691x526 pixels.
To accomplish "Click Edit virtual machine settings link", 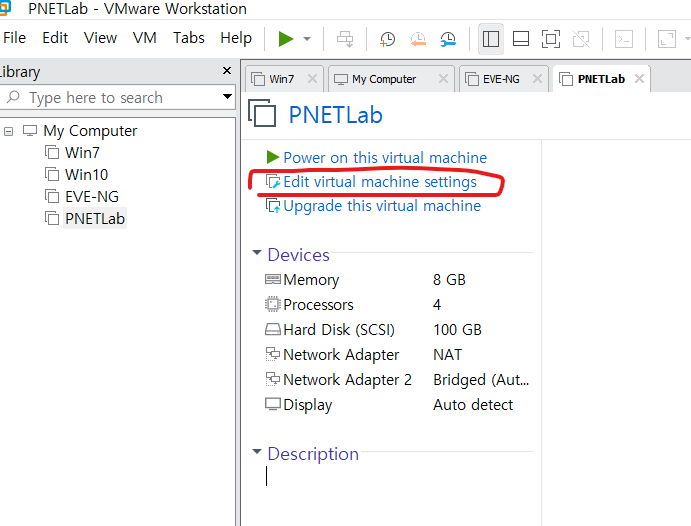I will [380, 182].
